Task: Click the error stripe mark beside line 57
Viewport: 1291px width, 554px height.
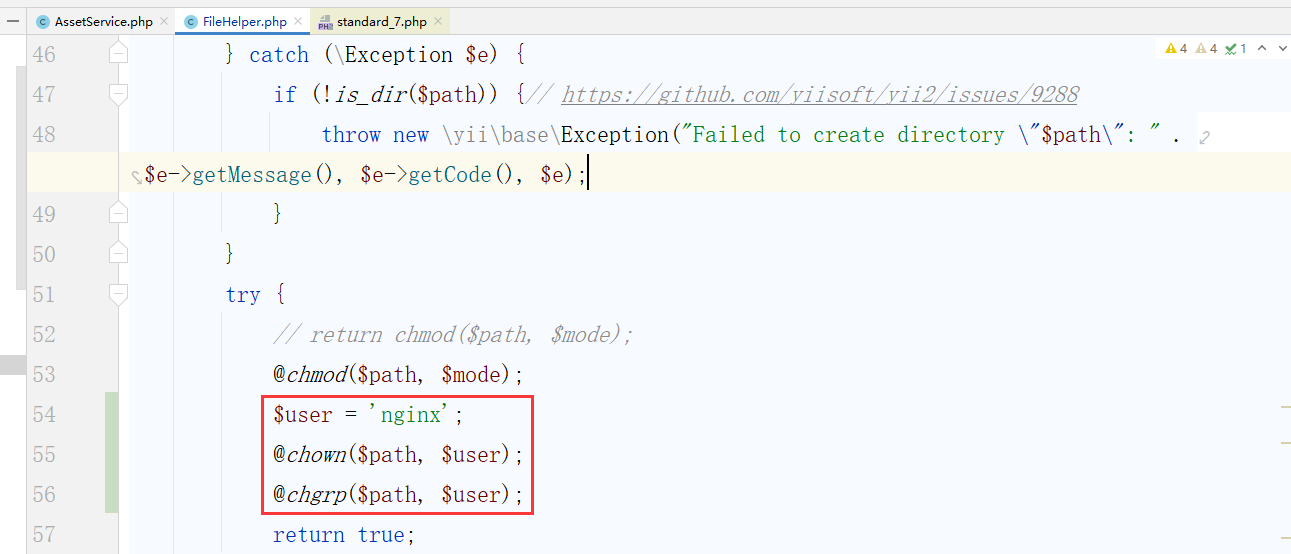Action: (1285, 539)
